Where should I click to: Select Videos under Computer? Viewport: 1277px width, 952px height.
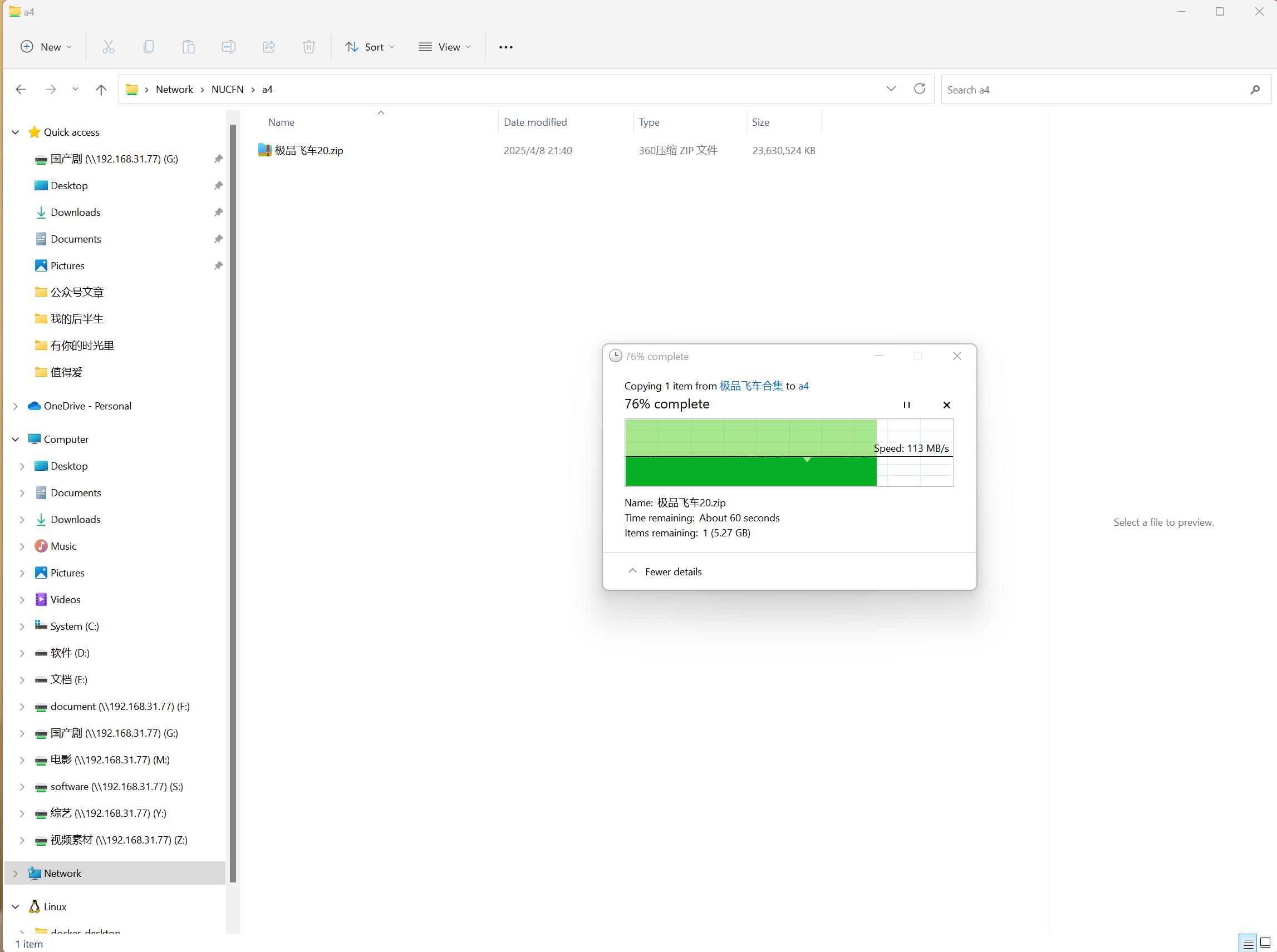[65, 600]
